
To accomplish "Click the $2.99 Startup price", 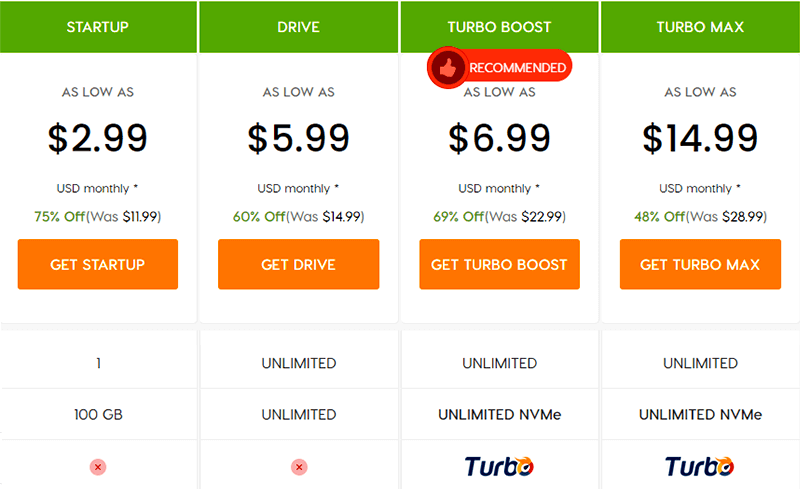I will coord(98,138).
